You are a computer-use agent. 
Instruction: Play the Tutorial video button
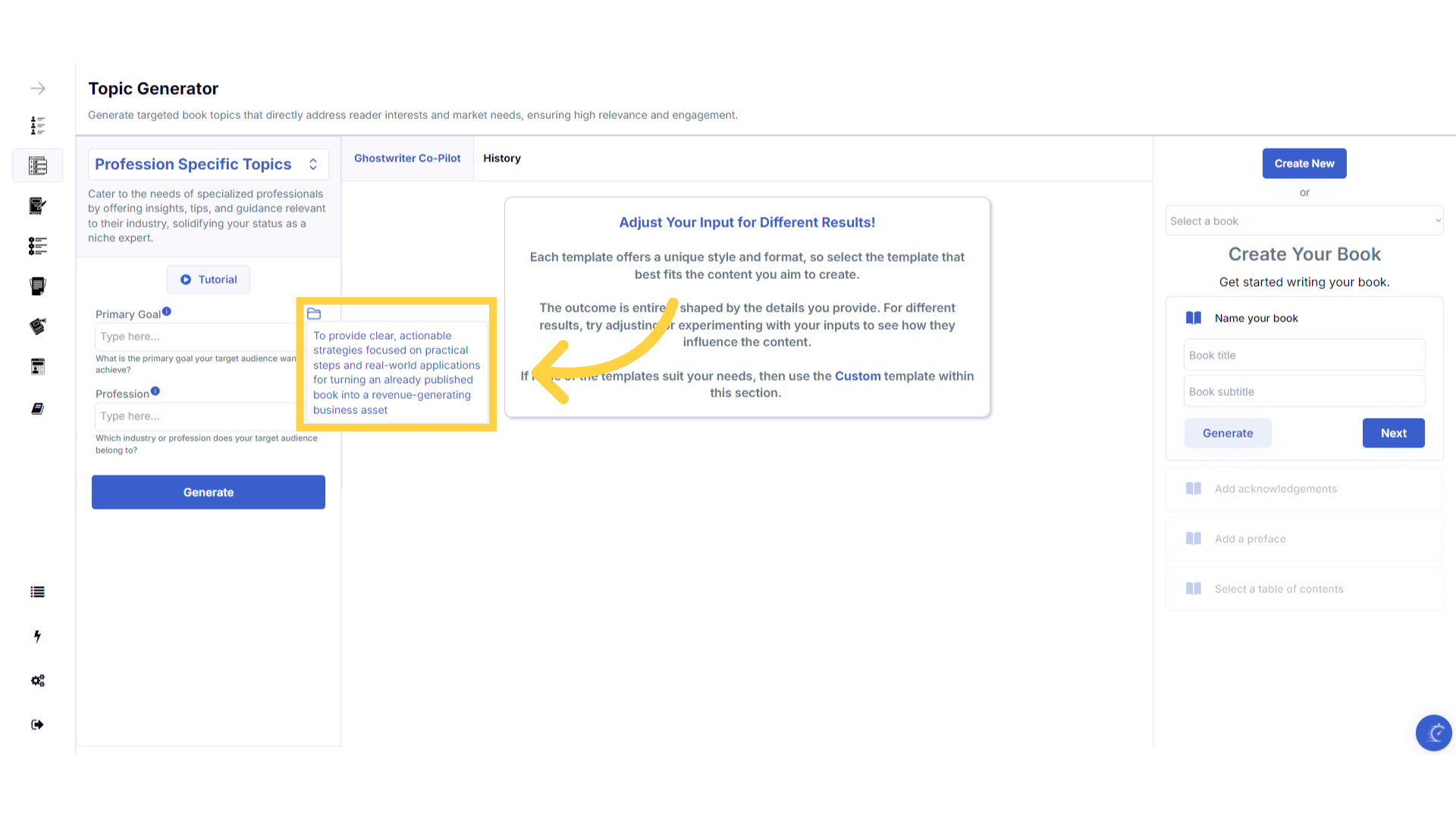(x=209, y=280)
